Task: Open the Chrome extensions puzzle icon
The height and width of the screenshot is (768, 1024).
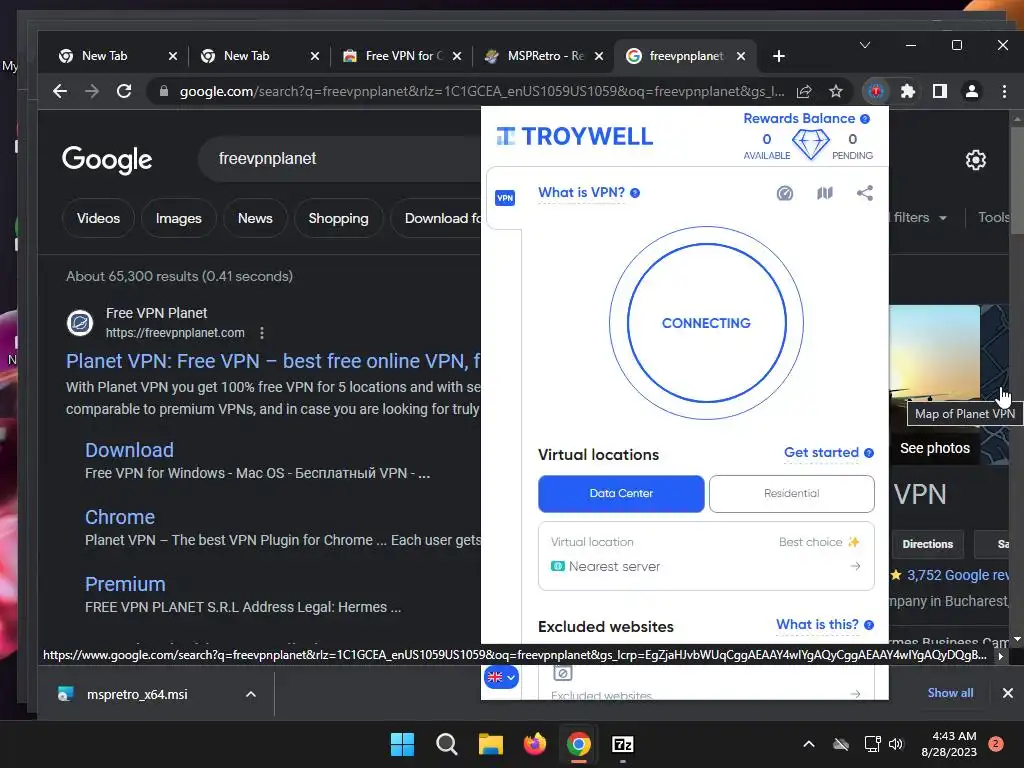Action: pos(908,91)
